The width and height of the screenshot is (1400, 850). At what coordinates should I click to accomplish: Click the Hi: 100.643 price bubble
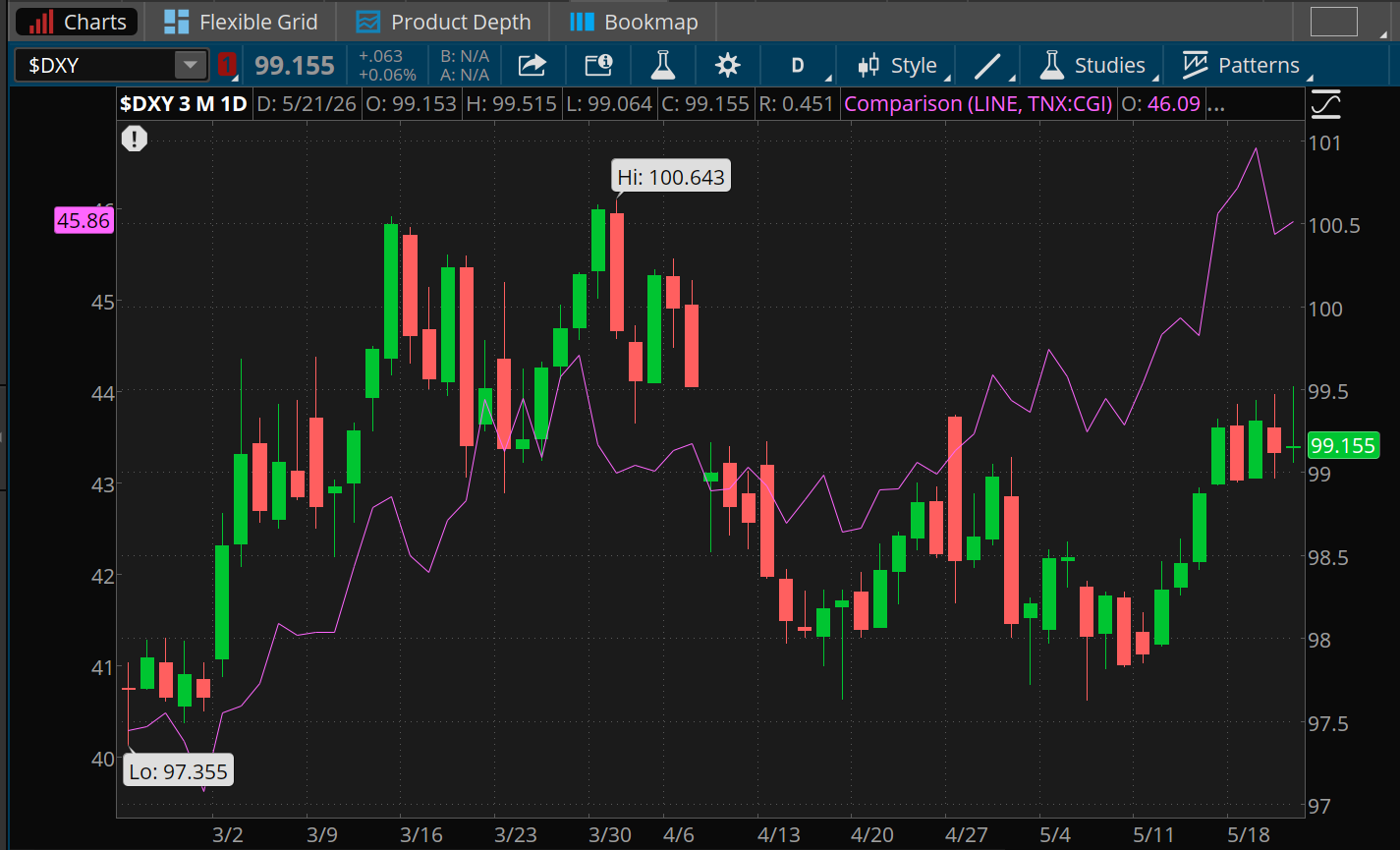pyautogui.click(x=670, y=177)
